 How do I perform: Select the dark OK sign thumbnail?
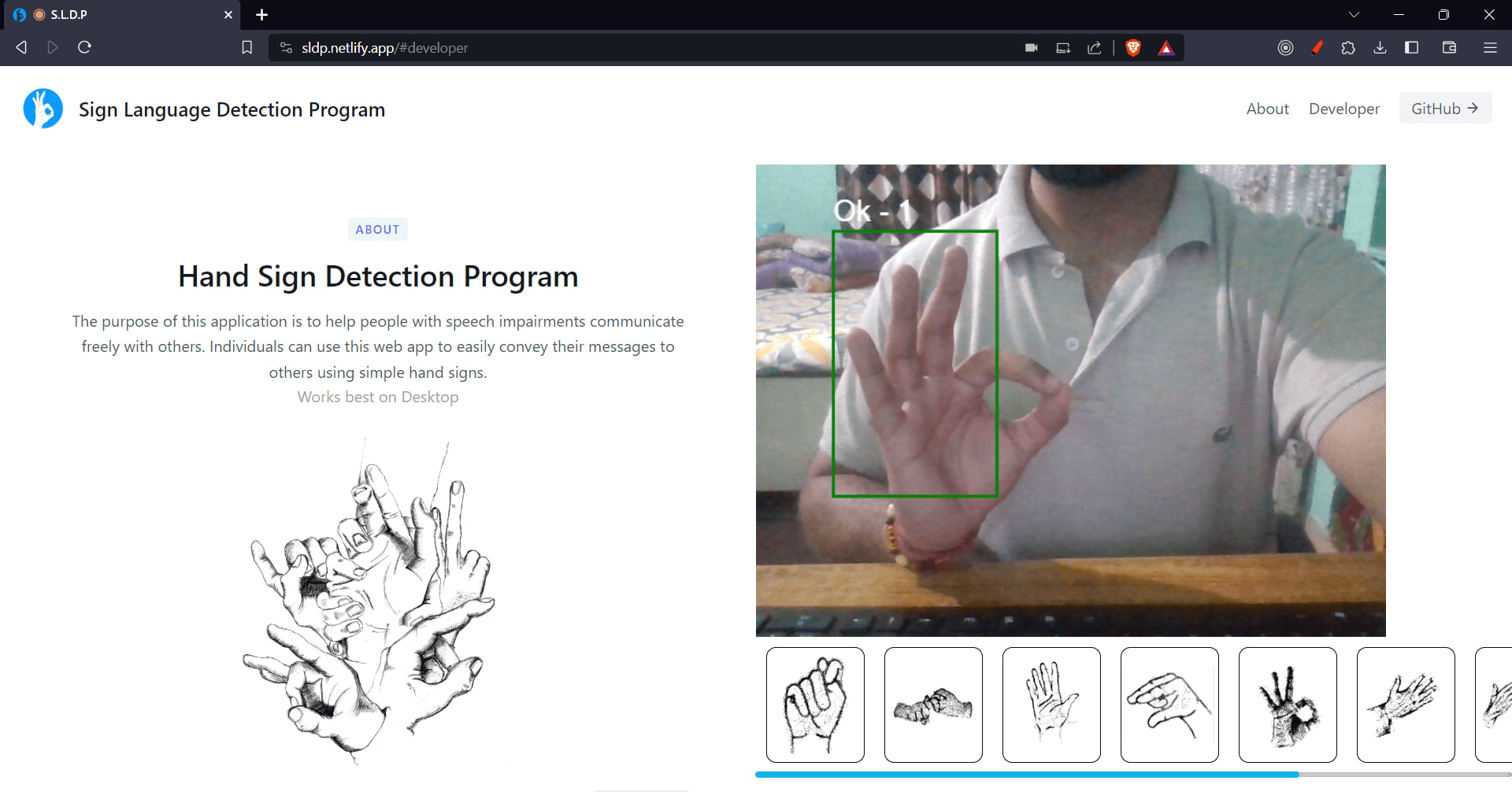(x=1288, y=705)
